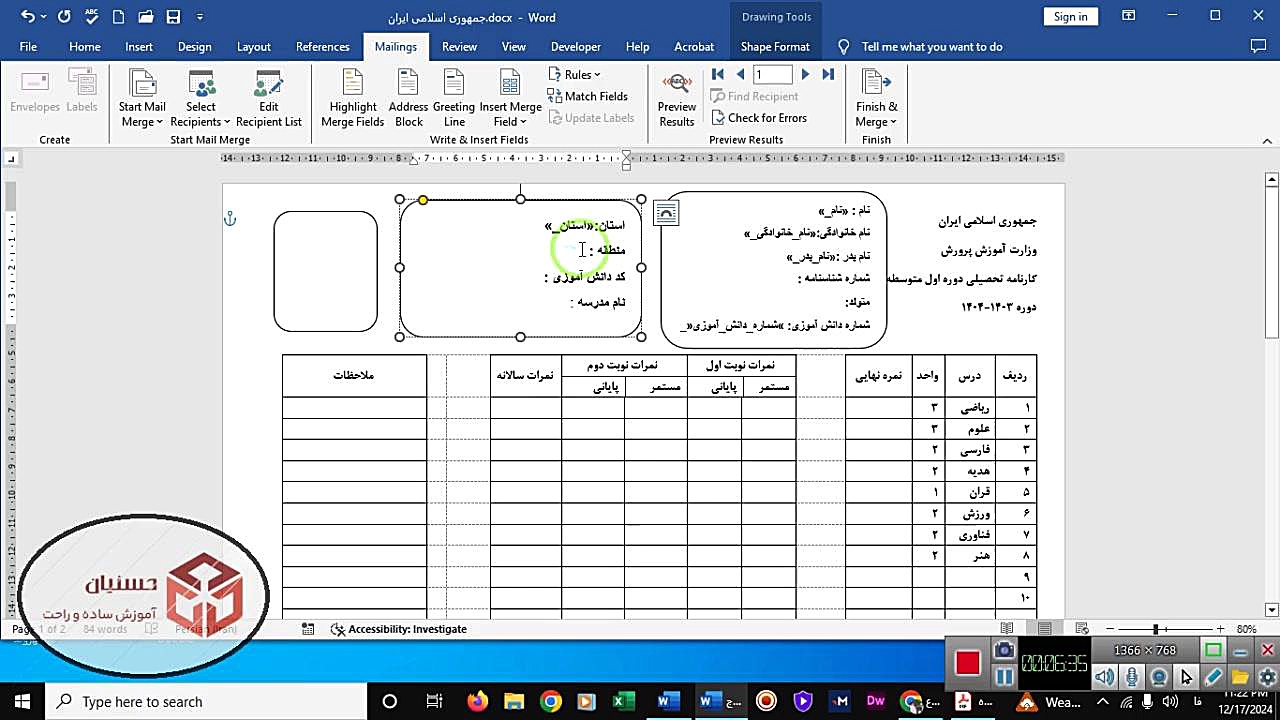
Task: Click the Windows Start button
Action: point(23,701)
